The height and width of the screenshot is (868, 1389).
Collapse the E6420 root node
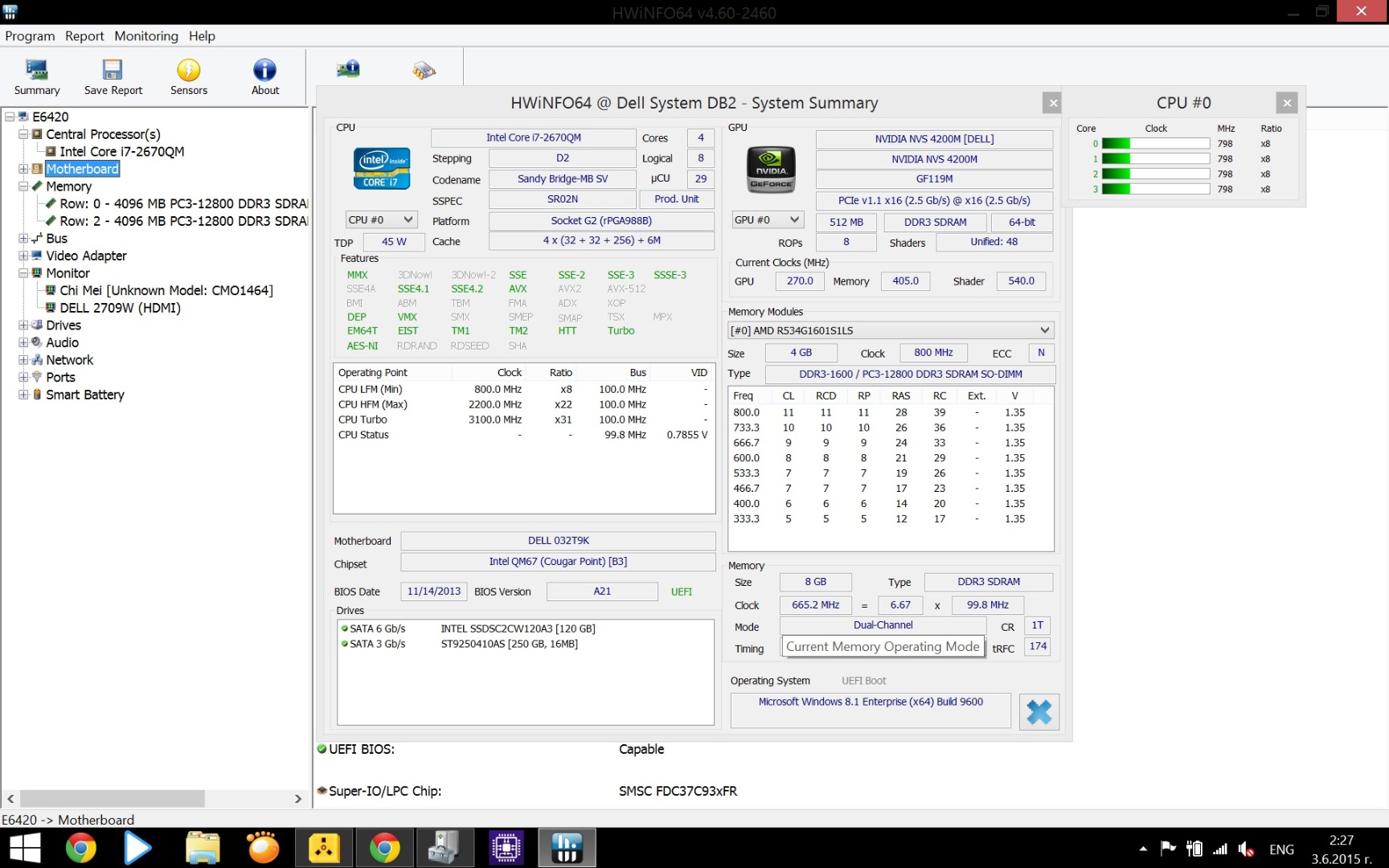point(10,117)
